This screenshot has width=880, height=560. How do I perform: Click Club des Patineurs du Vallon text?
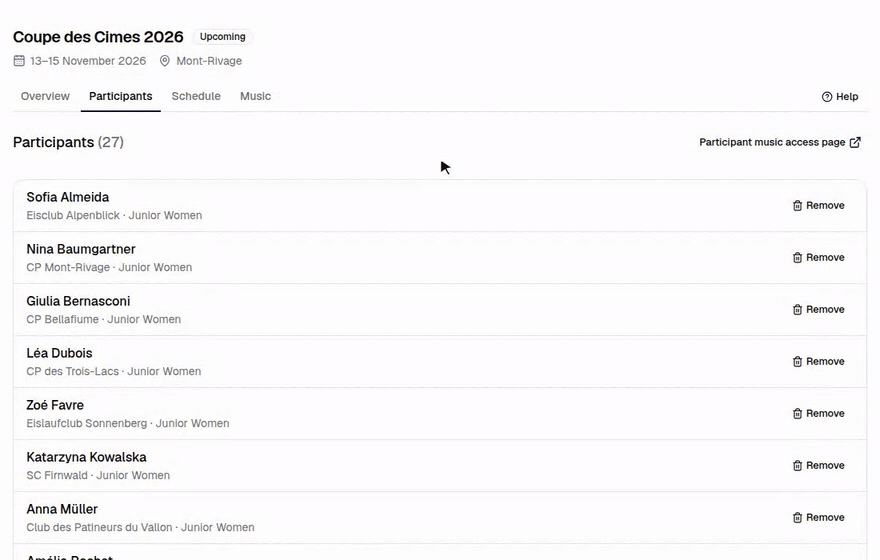point(99,527)
